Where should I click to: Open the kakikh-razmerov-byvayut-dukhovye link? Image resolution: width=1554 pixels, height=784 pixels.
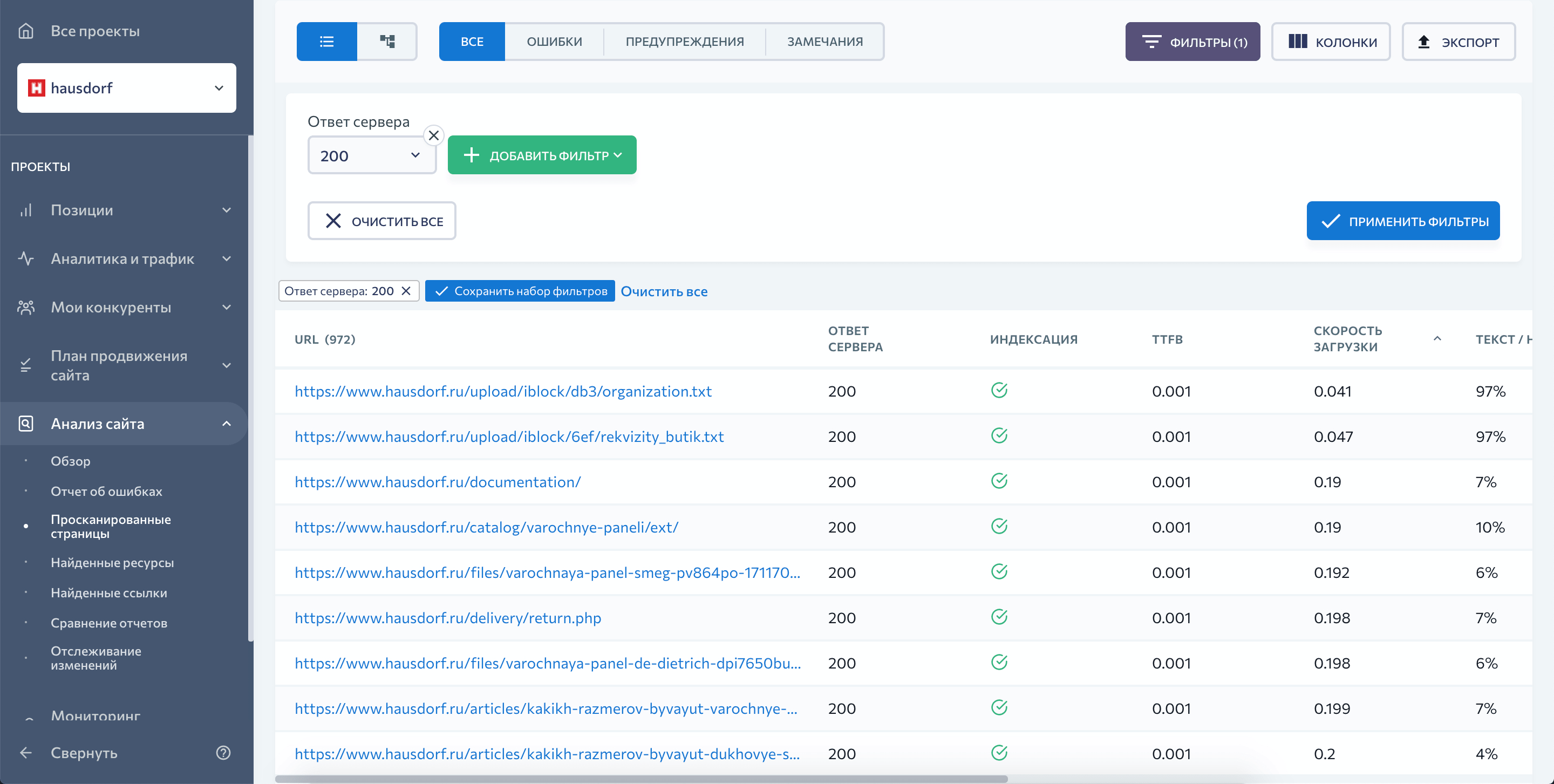547,754
